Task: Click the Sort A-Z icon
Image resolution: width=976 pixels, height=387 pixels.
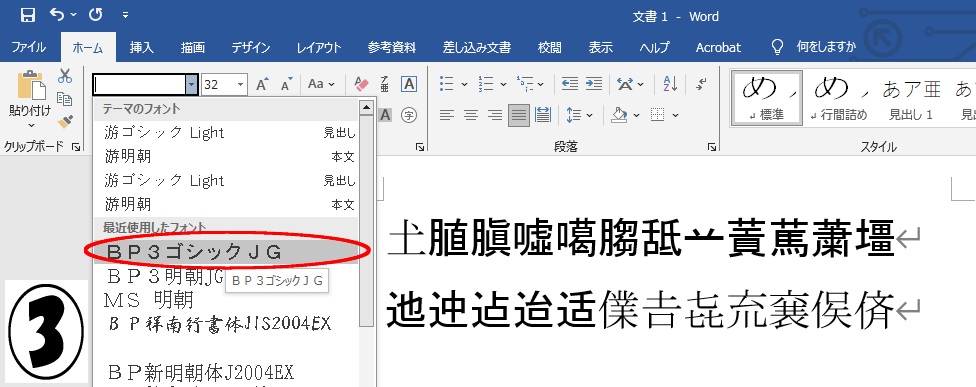Action: point(670,83)
